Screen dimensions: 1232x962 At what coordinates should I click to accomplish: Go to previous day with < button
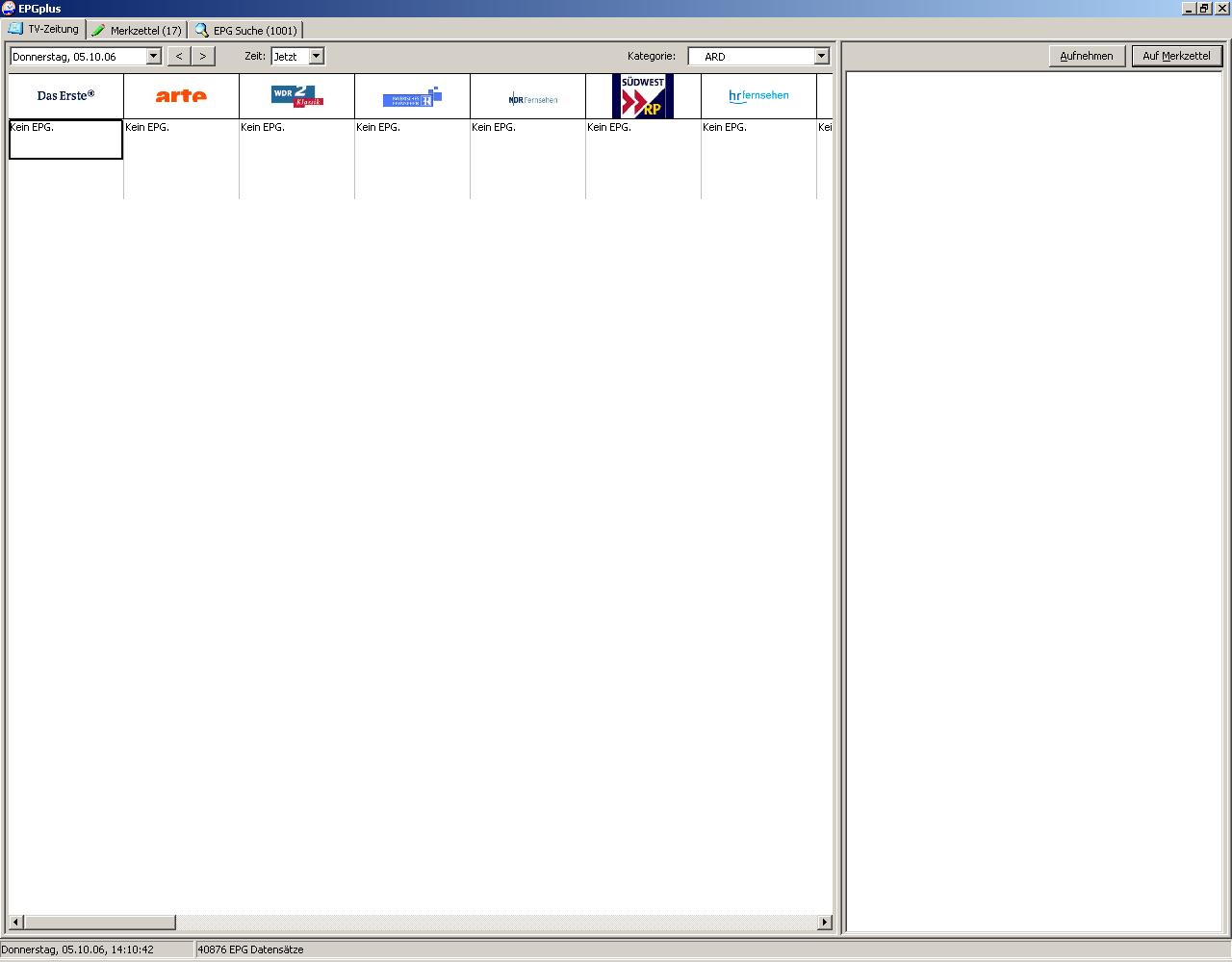click(179, 56)
